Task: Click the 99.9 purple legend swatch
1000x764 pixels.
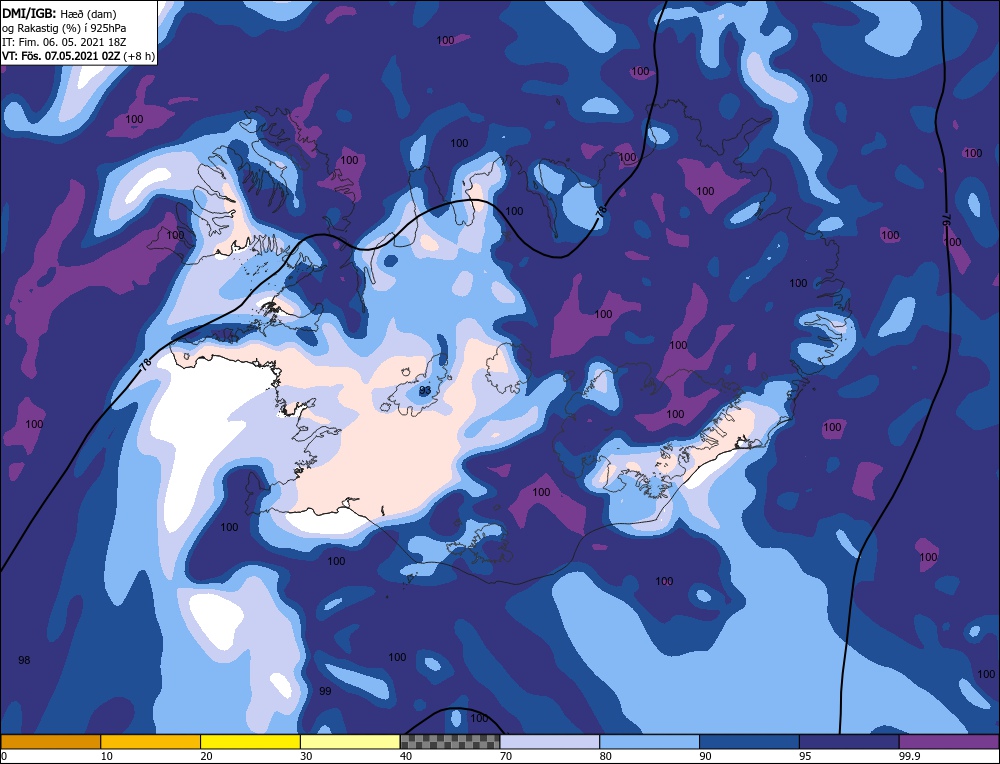Action: [x=949, y=741]
